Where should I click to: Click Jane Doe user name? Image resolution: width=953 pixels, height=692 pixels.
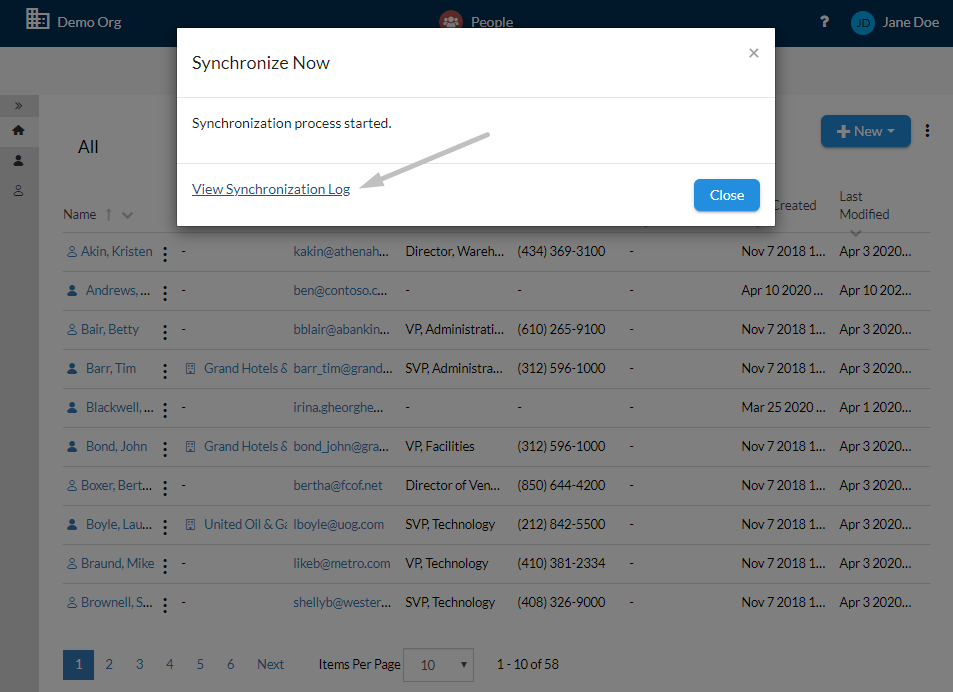910,22
